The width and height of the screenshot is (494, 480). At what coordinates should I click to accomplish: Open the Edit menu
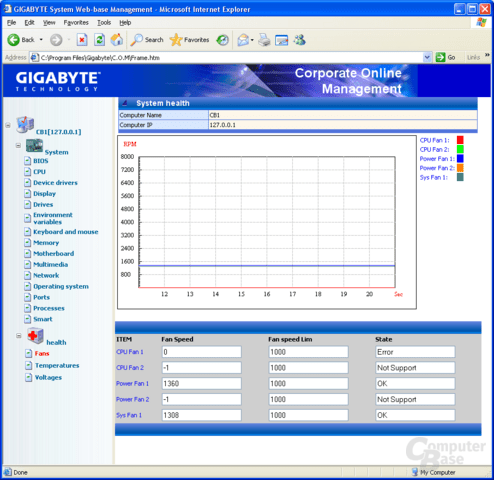(29, 23)
